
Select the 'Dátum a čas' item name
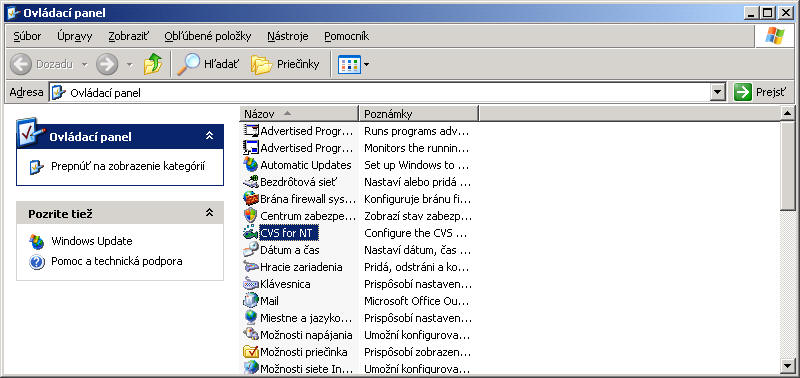point(290,250)
